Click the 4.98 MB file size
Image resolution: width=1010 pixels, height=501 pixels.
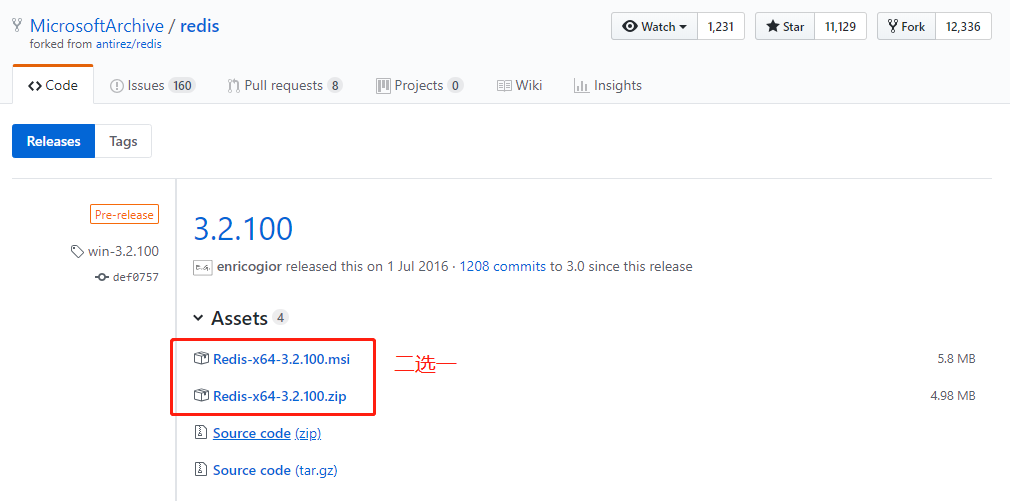tap(953, 395)
